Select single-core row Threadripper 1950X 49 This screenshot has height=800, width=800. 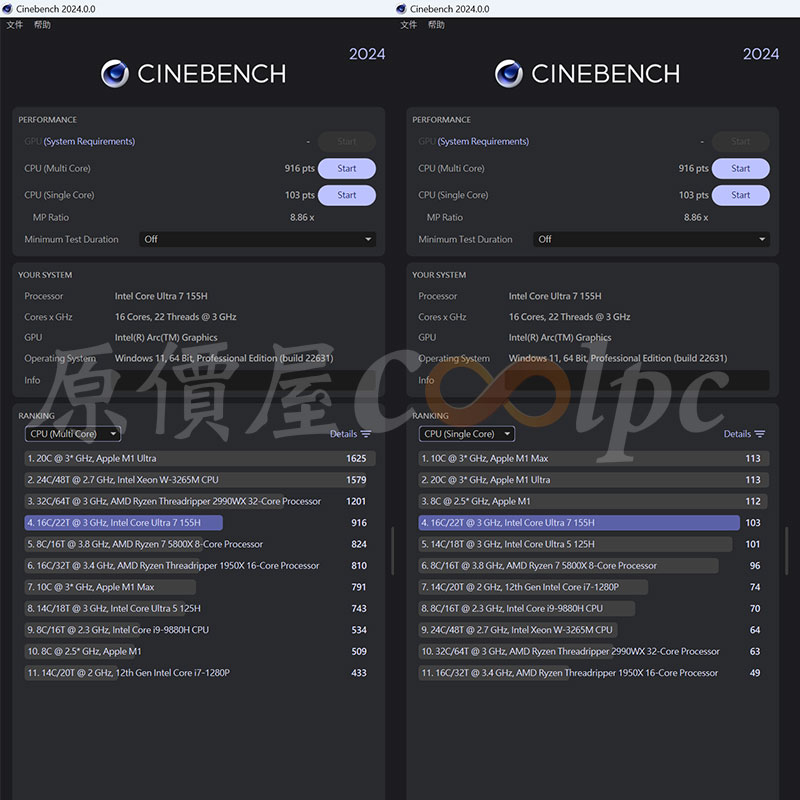tap(594, 672)
